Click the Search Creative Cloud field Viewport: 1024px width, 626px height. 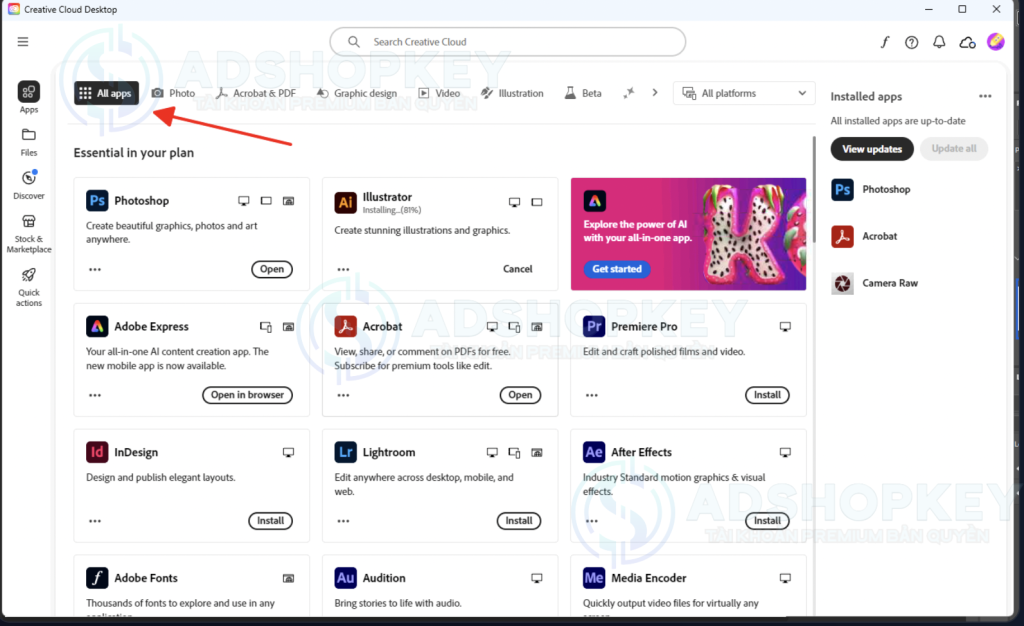(x=507, y=42)
